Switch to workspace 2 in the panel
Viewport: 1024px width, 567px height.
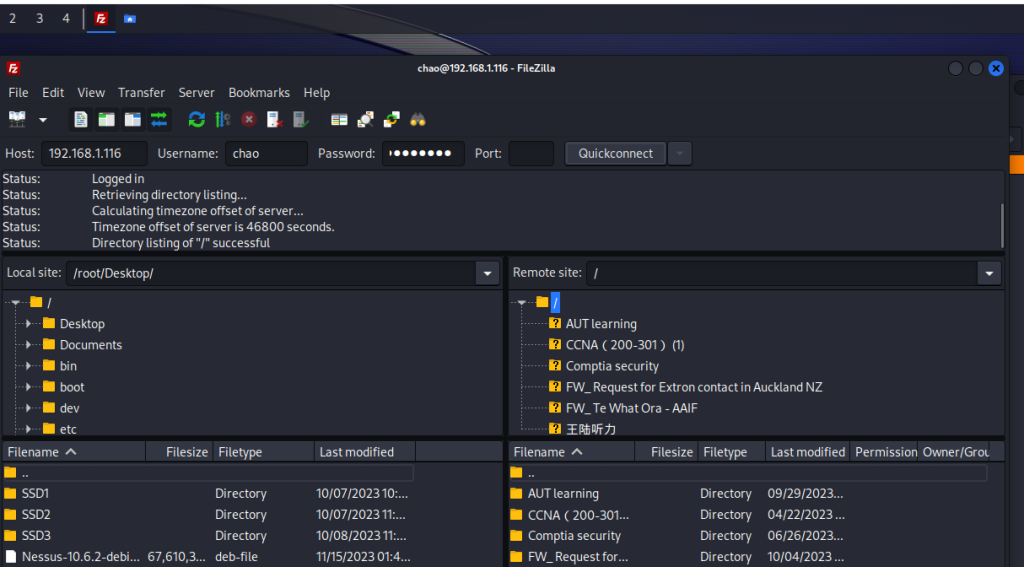click(x=12, y=19)
